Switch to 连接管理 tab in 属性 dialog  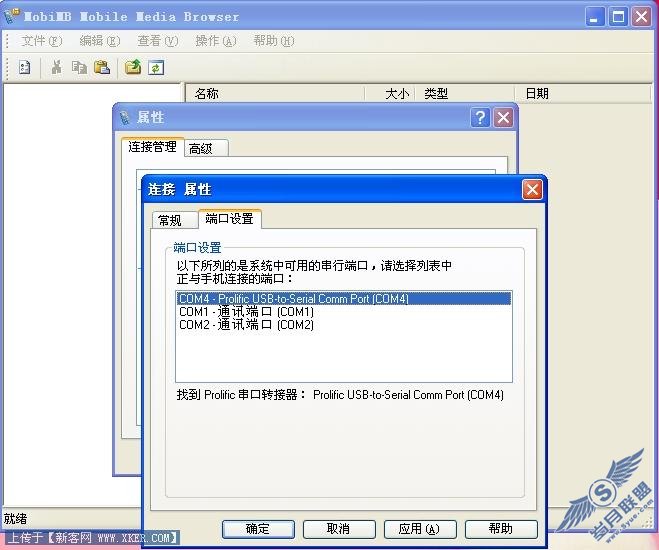152,147
